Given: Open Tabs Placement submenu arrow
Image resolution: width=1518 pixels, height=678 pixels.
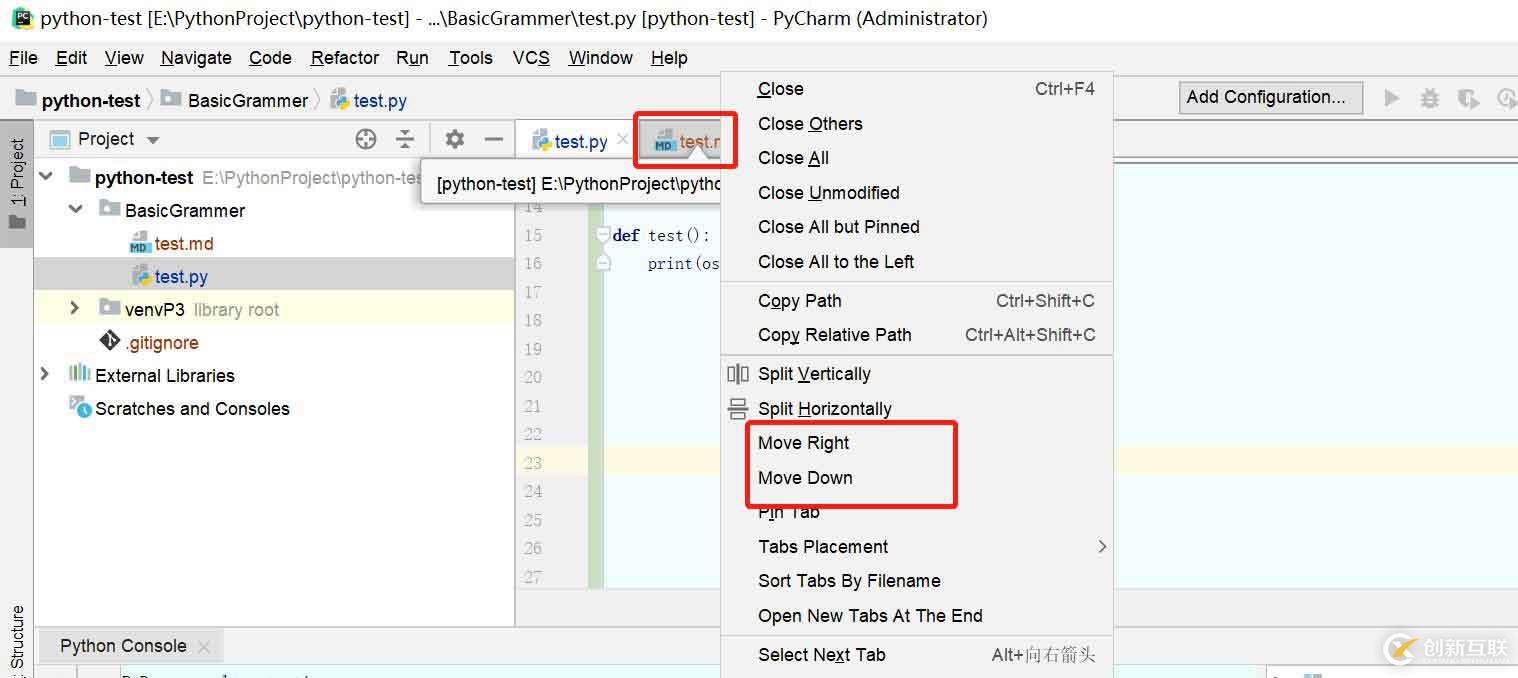Looking at the screenshot, I should pyautogui.click(x=1102, y=546).
